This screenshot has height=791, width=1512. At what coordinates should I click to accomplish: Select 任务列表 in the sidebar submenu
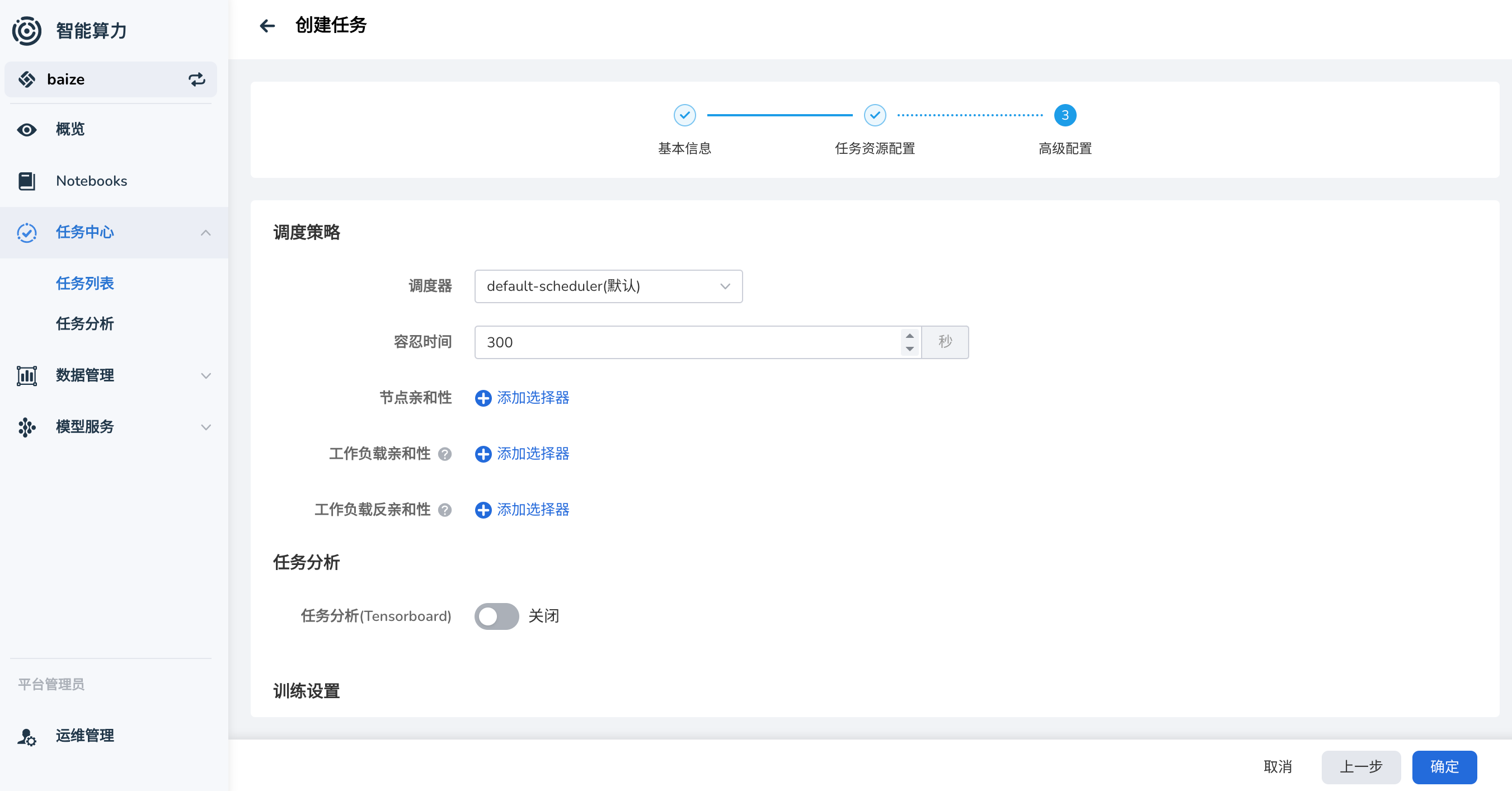(84, 284)
